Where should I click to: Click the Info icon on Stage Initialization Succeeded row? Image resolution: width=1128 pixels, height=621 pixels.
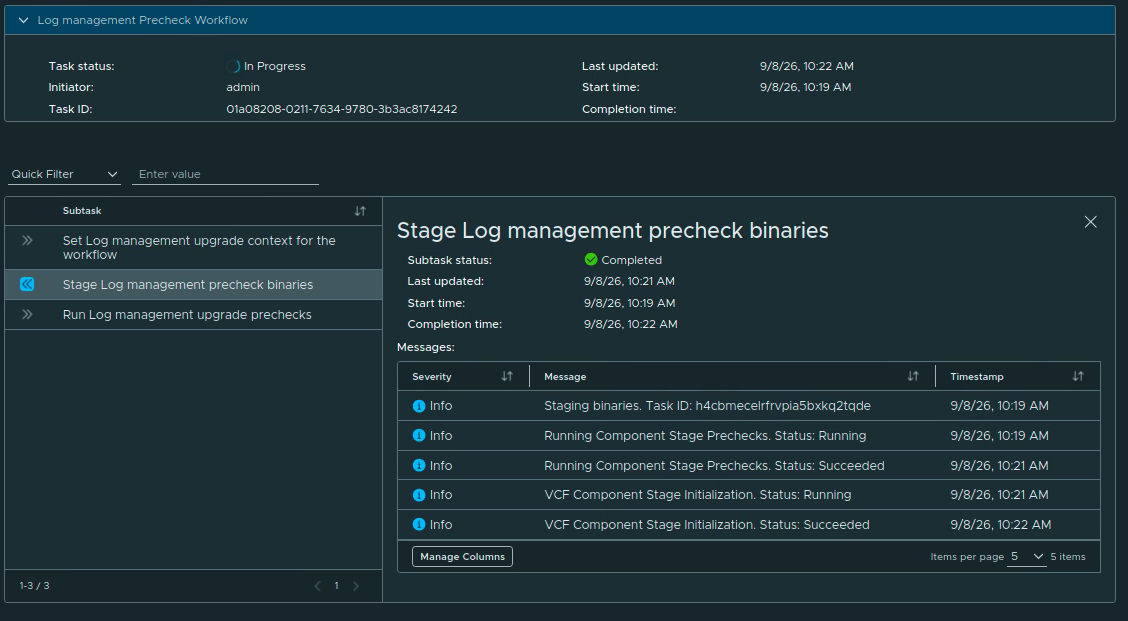coord(419,525)
